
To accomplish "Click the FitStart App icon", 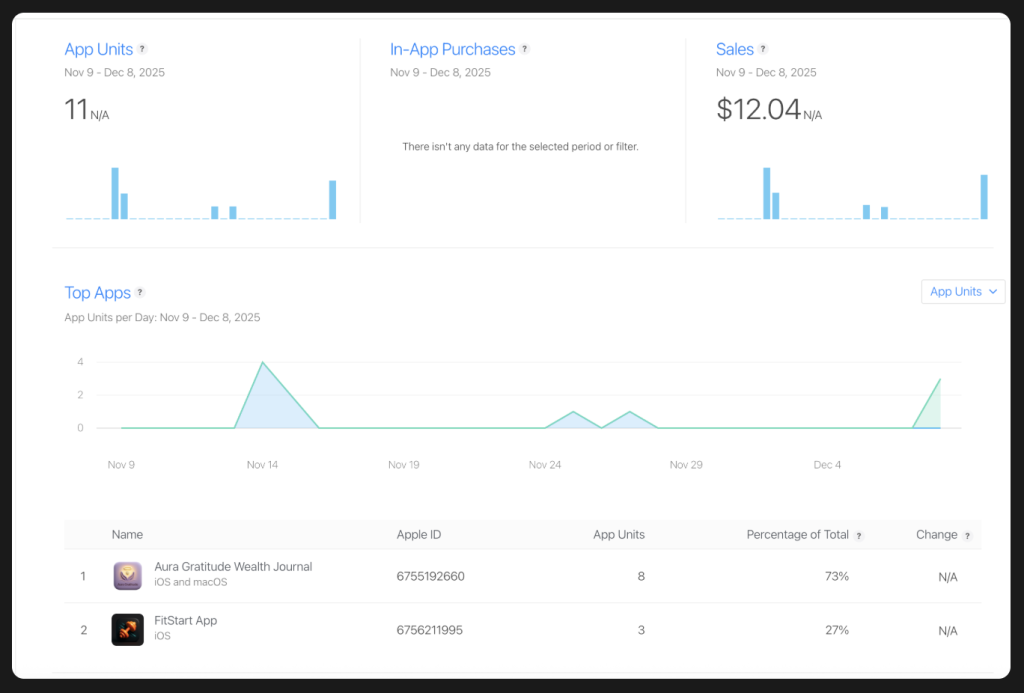I will (127, 630).
